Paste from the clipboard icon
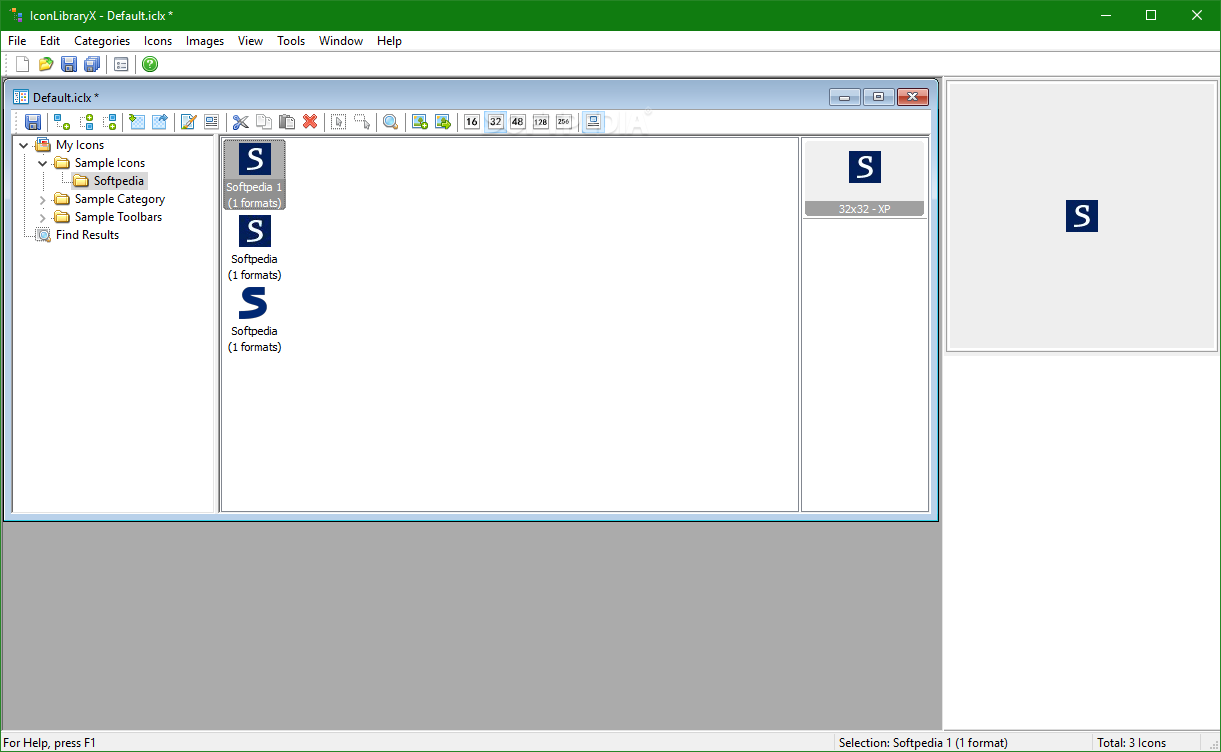The height and width of the screenshot is (752, 1221). coord(287,122)
